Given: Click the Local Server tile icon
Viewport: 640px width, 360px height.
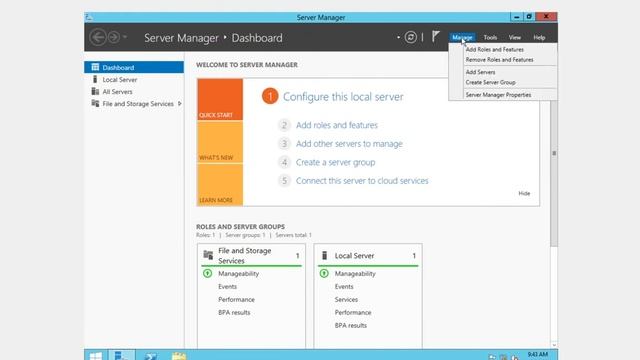Looking at the screenshot, I should [324, 256].
